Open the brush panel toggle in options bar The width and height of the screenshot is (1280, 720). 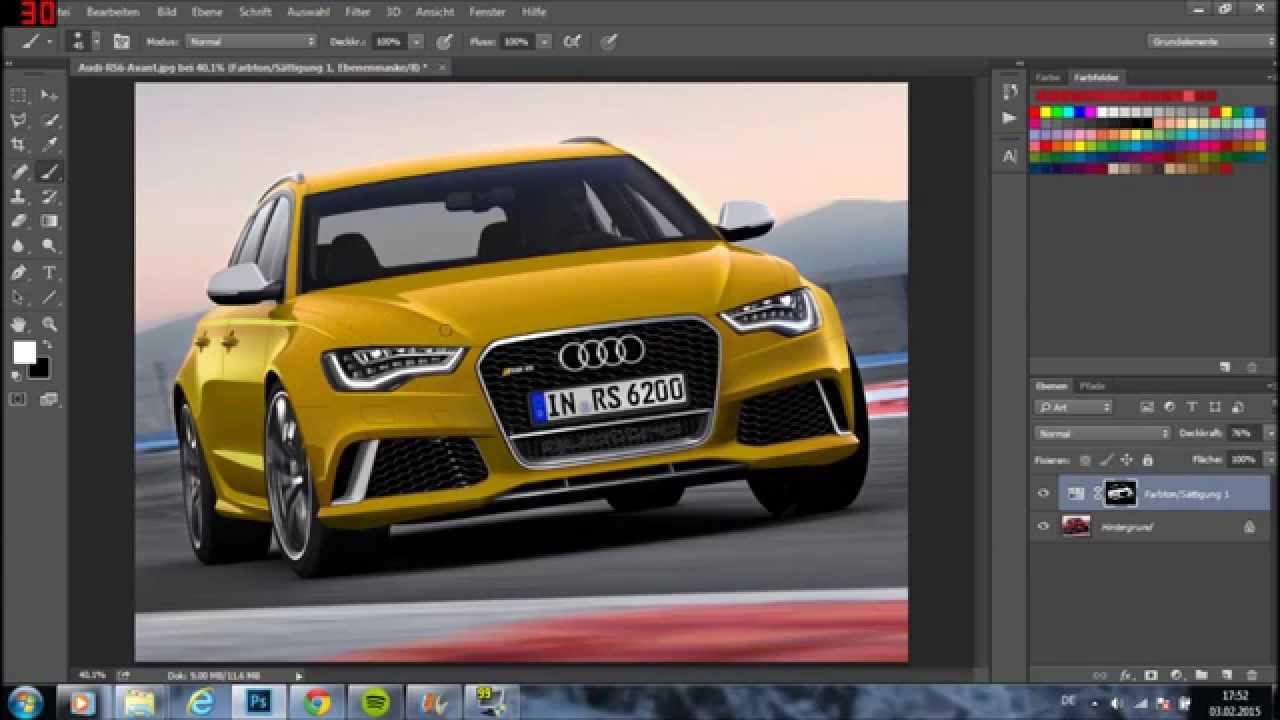point(121,42)
